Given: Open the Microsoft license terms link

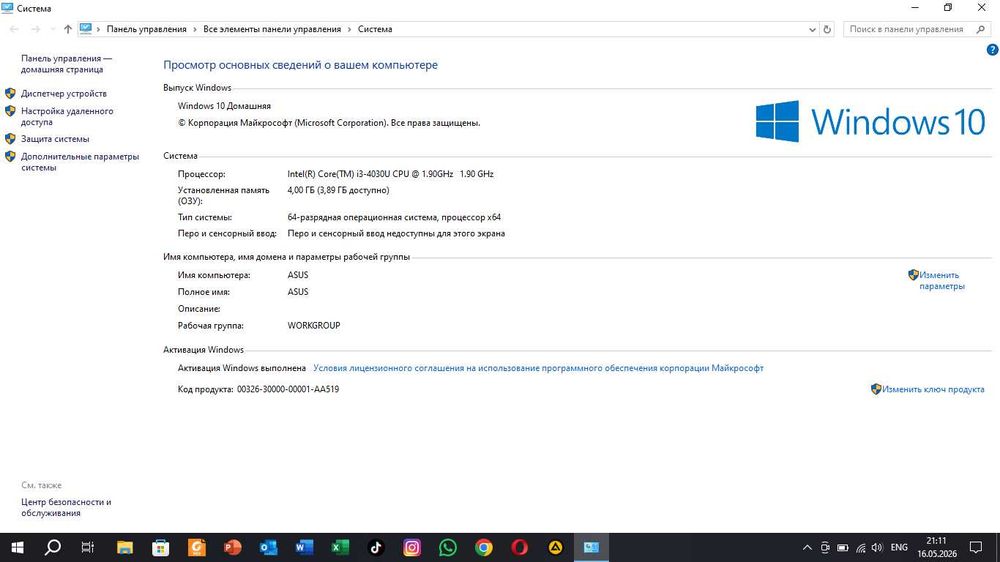Looking at the screenshot, I should click(538, 368).
